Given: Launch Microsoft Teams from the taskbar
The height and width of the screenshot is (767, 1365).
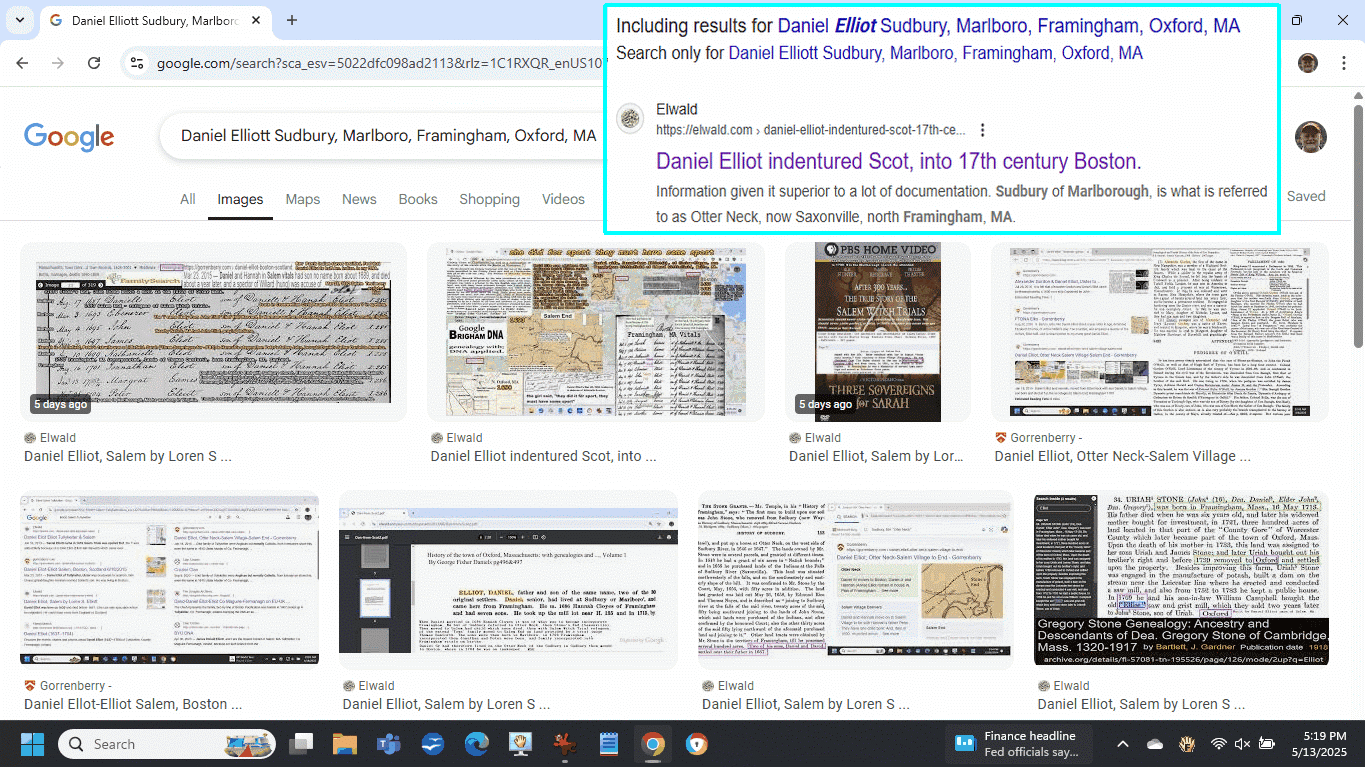Looking at the screenshot, I should click(388, 744).
